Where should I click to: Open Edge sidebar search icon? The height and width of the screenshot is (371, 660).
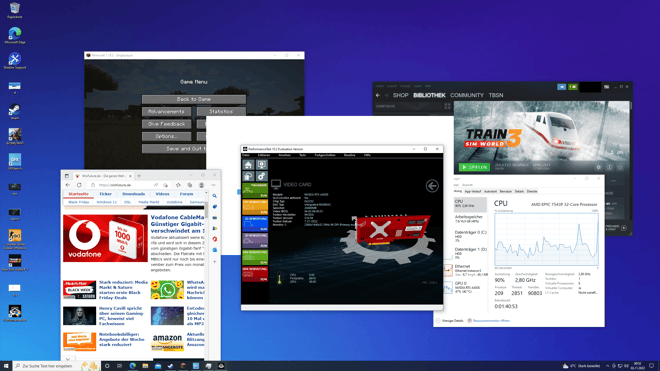point(215,196)
